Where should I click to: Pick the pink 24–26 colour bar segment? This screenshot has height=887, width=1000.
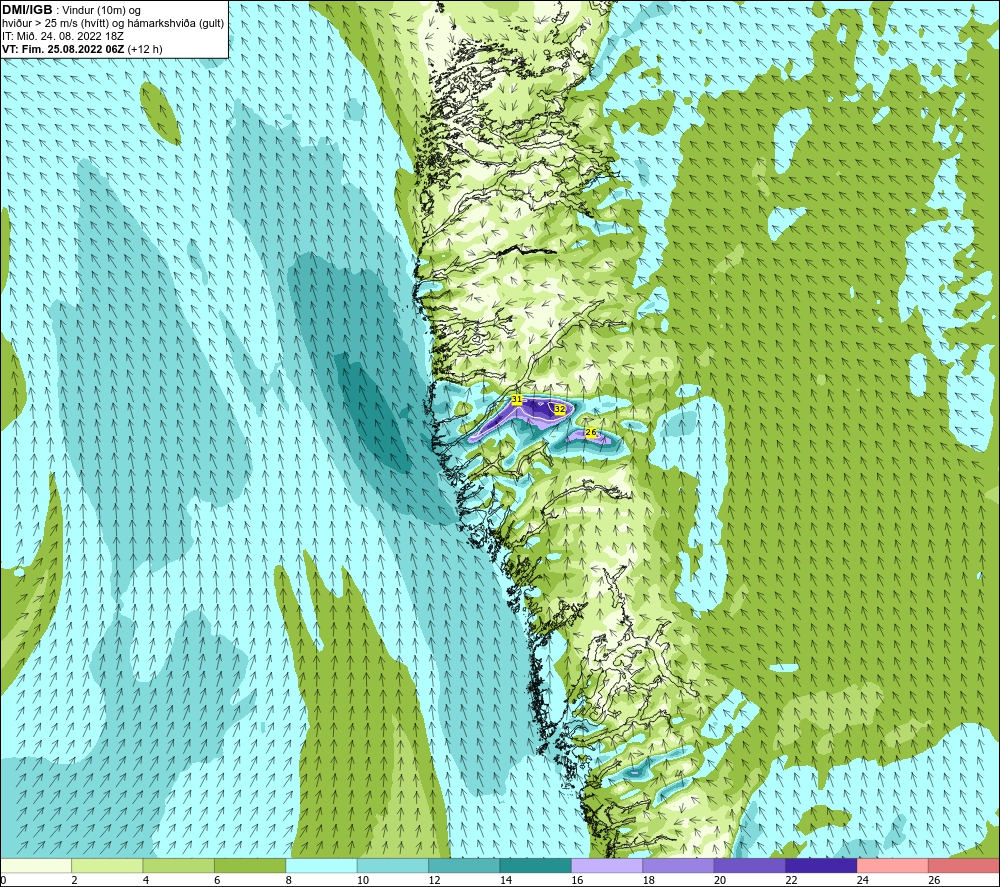pyautogui.click(x=893, y=866)
